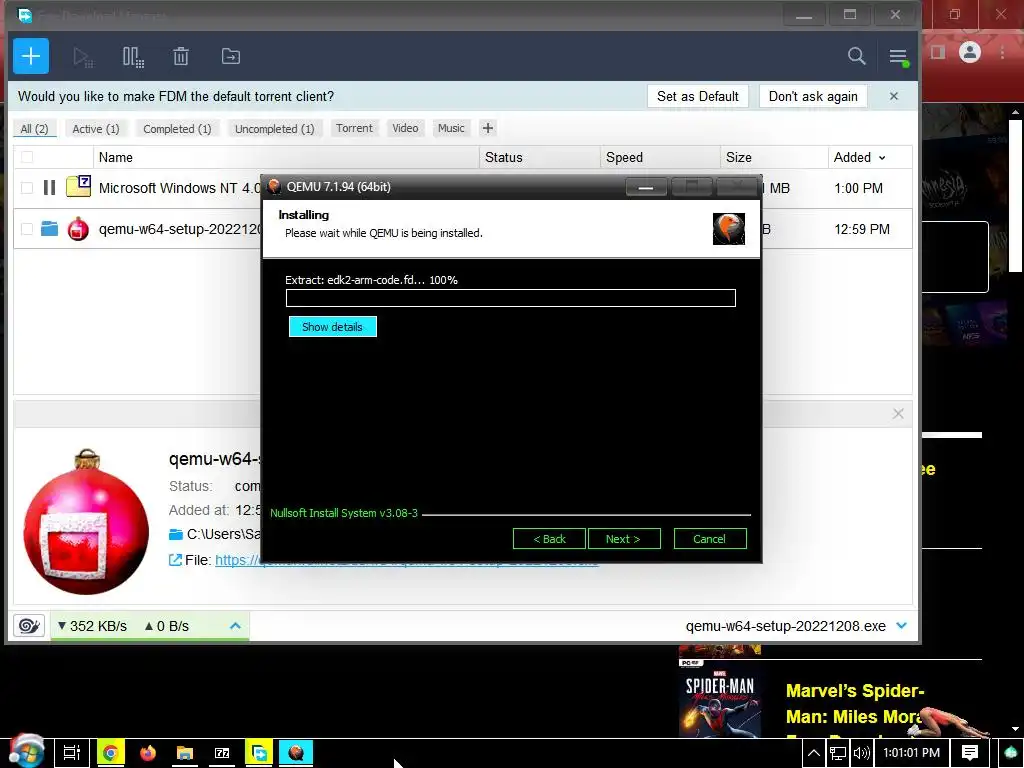Select the Uncompleted (1) filter tab
The image size is (1024, 768).
(x=274, y=129)
